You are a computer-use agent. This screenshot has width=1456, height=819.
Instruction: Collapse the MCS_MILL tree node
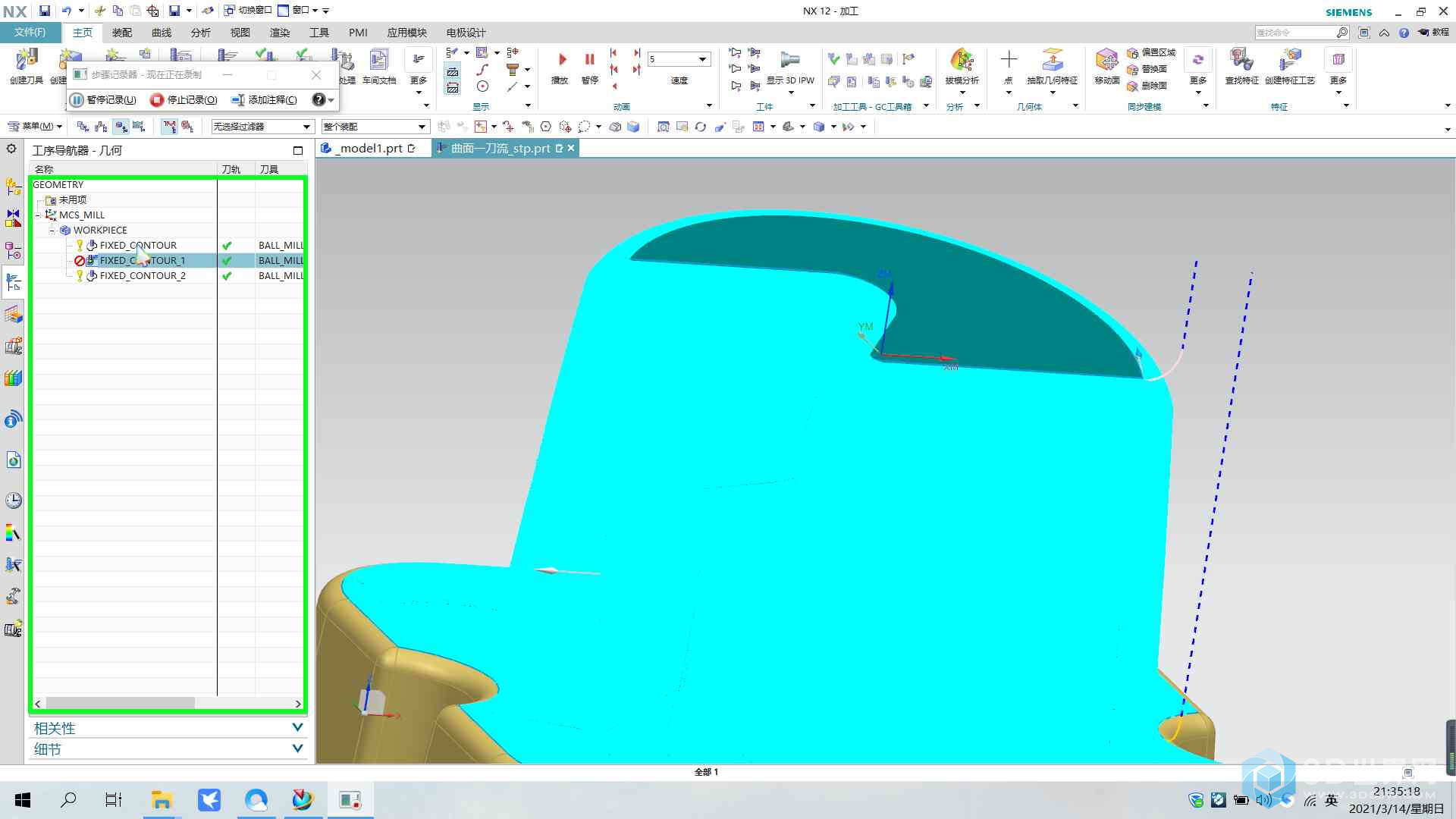tap(38, 215)
